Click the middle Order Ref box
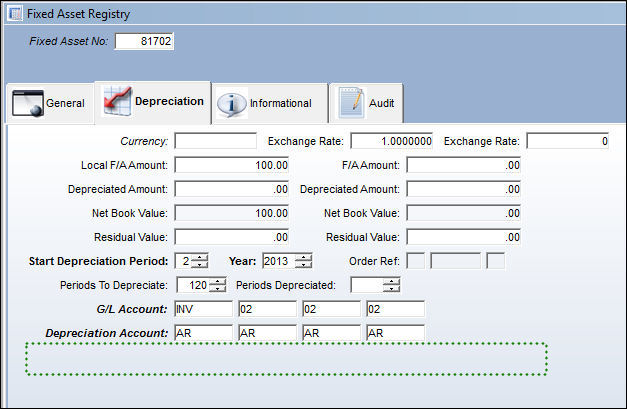 click(x=455, y=261)
